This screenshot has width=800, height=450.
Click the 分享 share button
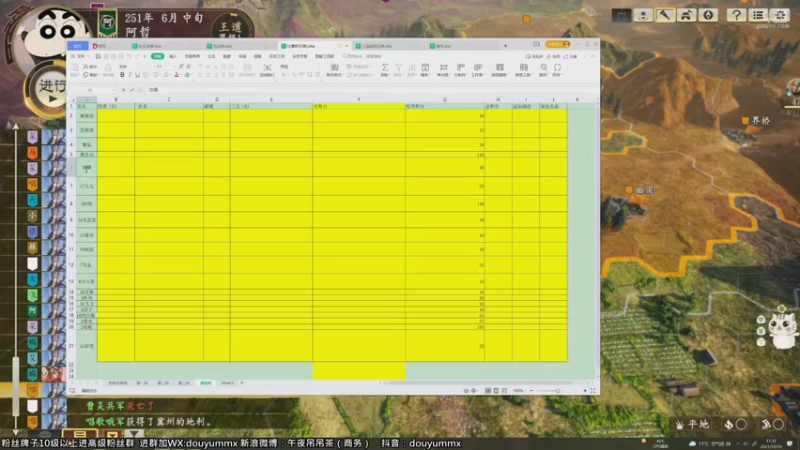pyautogui.click(x=570, y=56)
